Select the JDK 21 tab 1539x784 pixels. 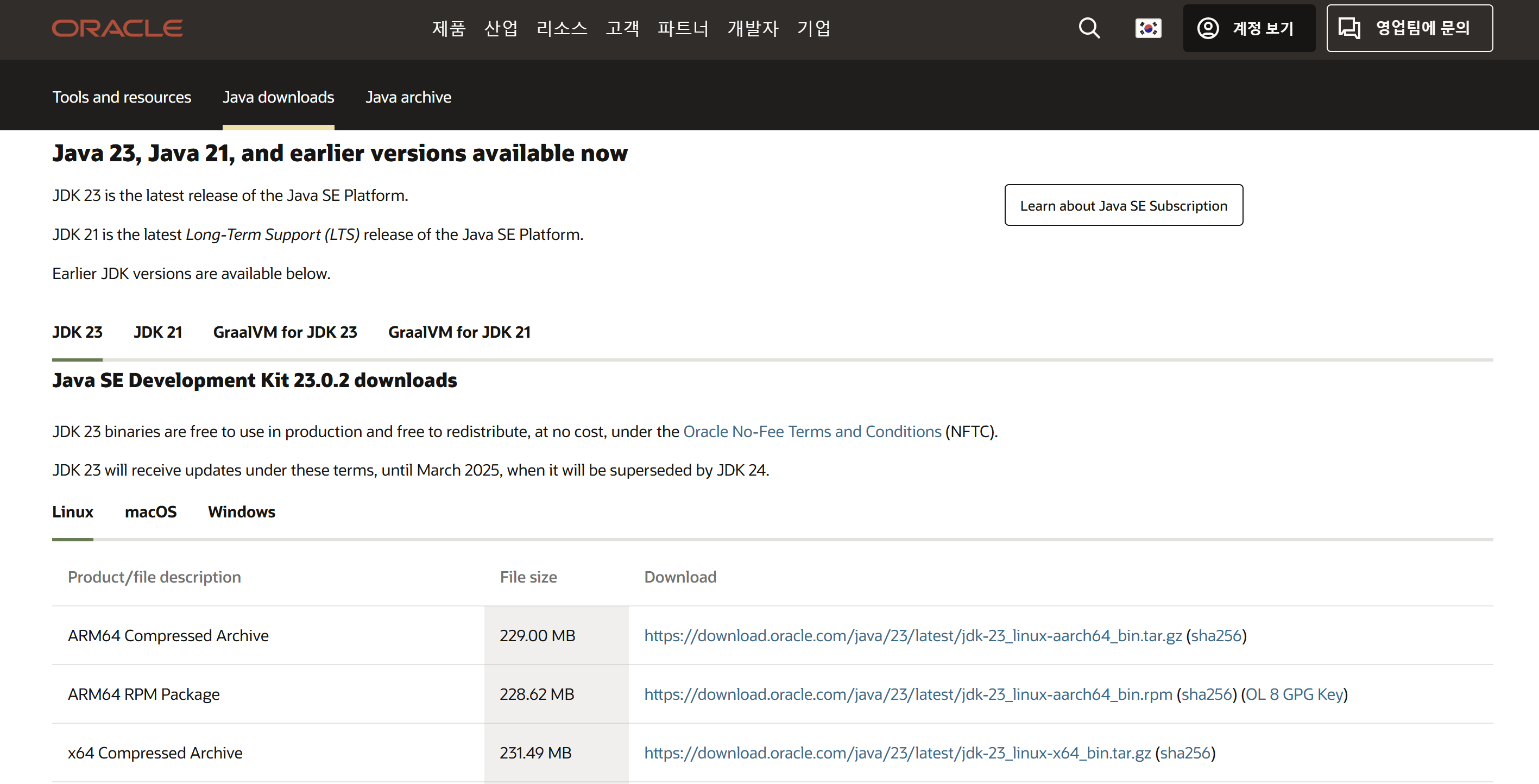[157, 332]
